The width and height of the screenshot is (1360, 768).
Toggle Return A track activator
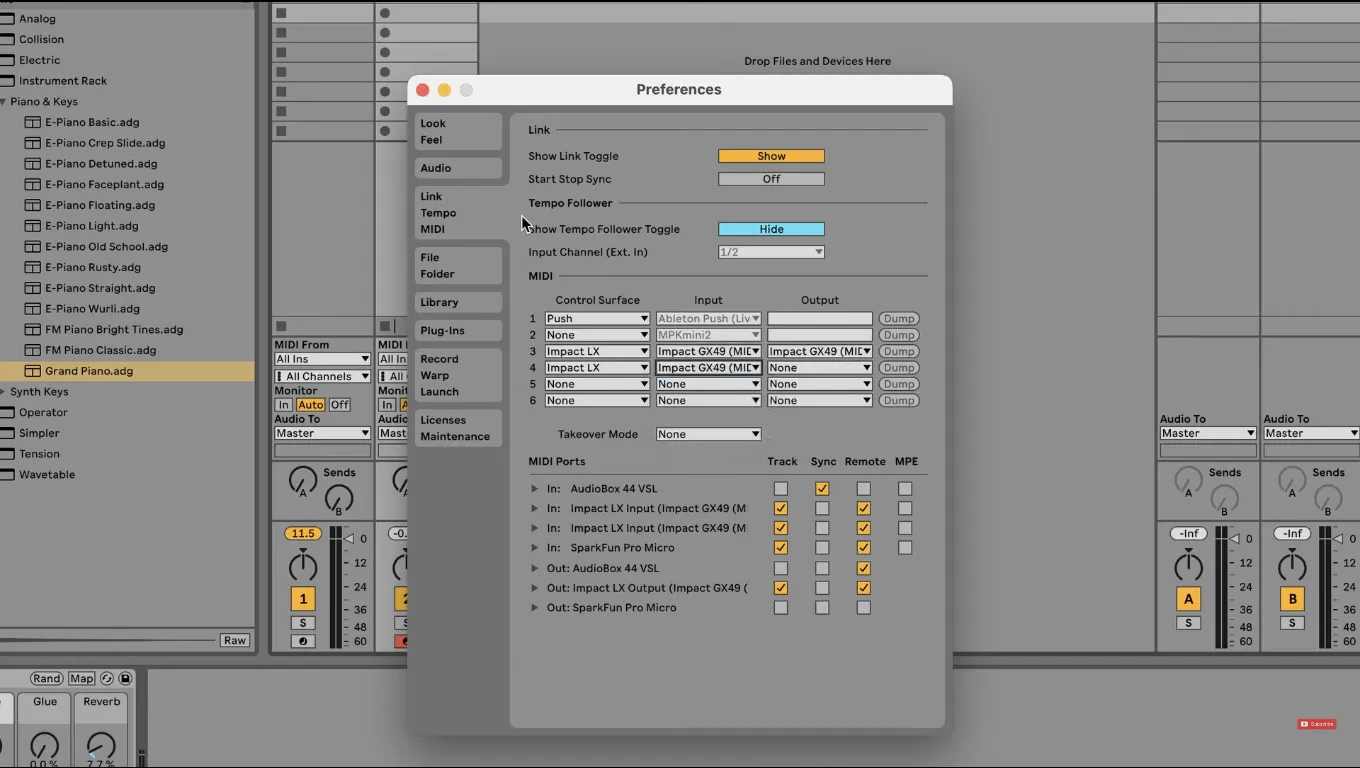point(1188,599)
